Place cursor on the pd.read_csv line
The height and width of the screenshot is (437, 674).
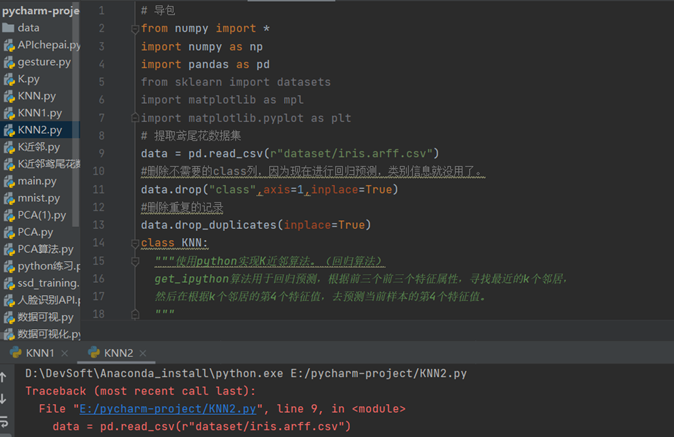pyautogui.click(x=290, y=153)
